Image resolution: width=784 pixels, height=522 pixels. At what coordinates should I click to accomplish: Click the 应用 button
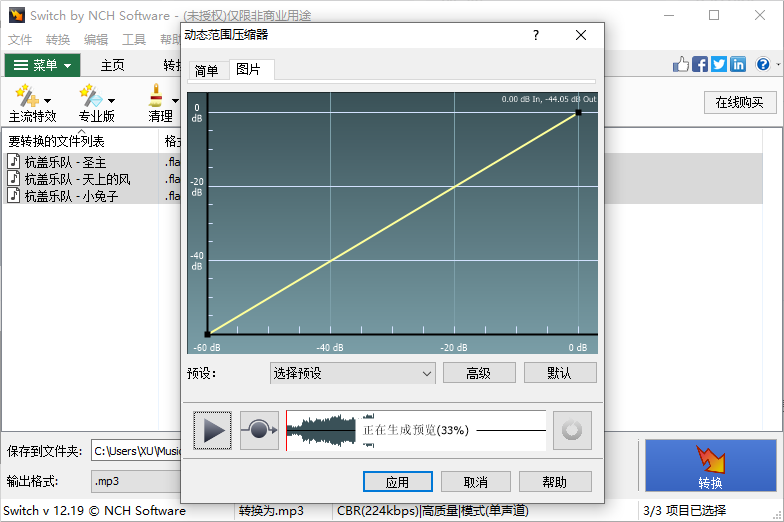(398, 482)
